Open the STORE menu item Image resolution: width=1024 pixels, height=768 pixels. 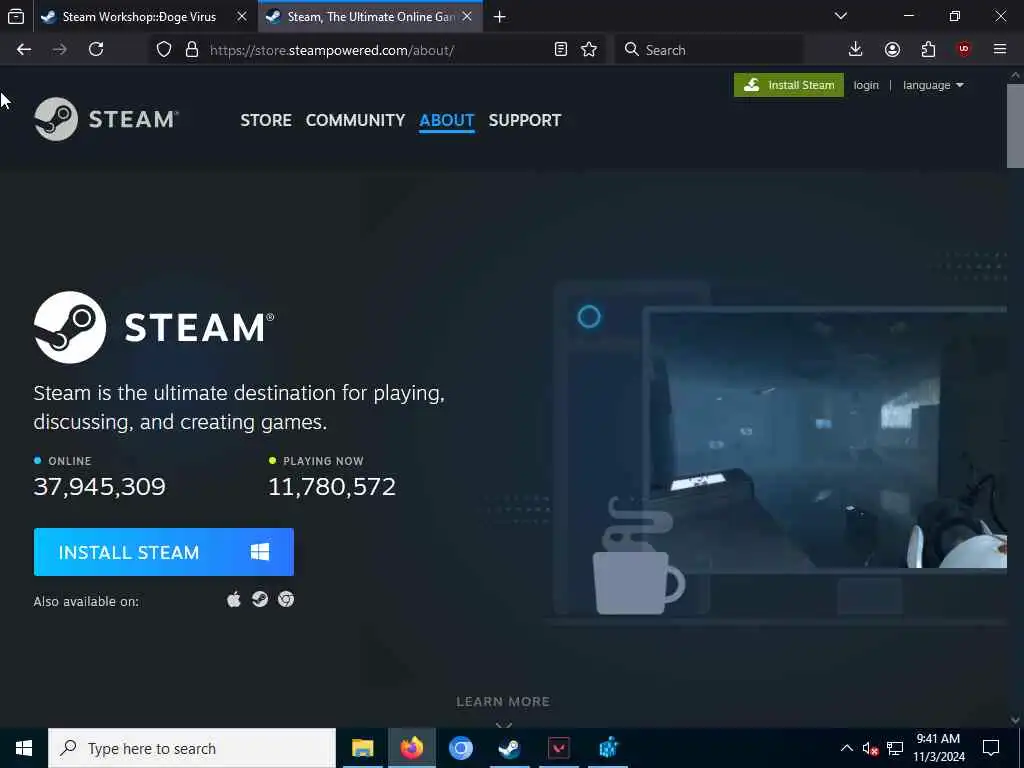click(x=266, y=120)
